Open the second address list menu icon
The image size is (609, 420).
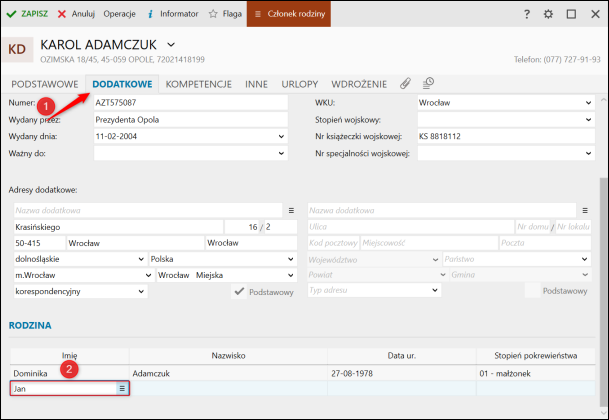point(585,211)
